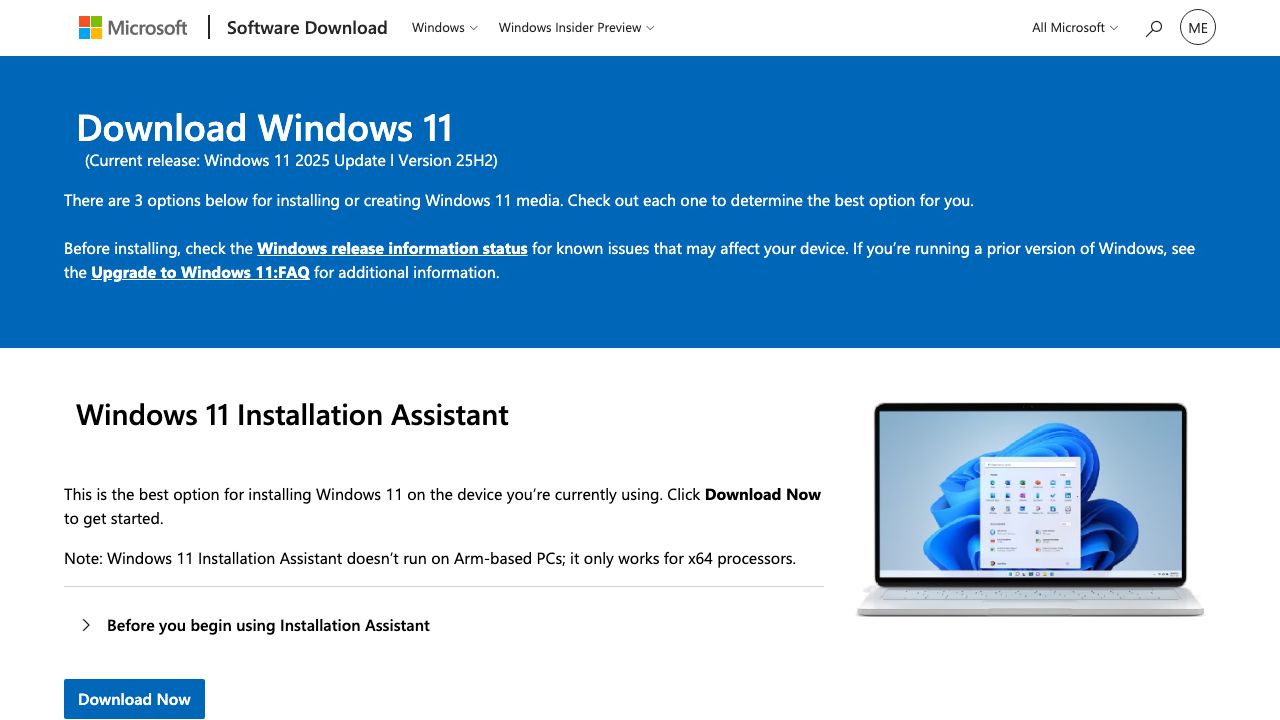This screenshot has height=720, width=1280.
Task: Click the bold "Download Now" in the paragraph
Action: pos(763,494)
